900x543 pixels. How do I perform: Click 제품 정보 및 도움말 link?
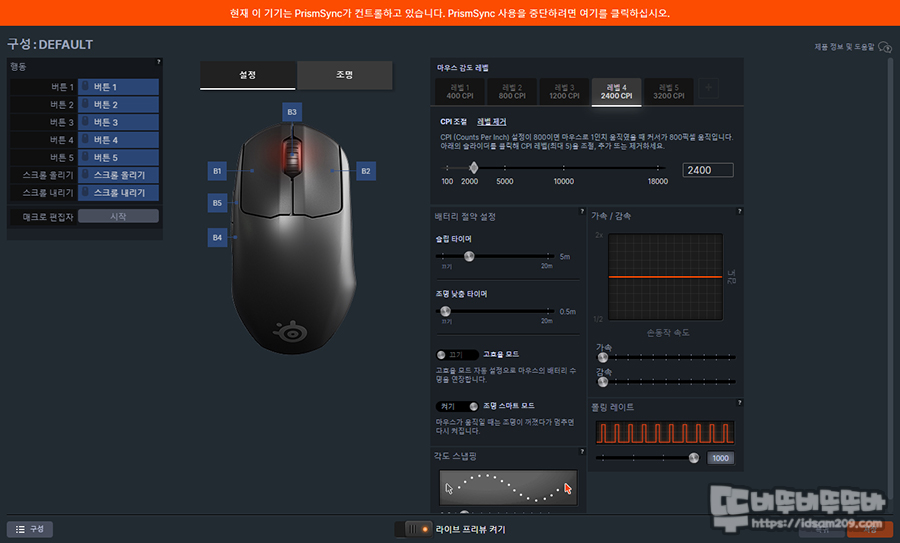(844, 47)
